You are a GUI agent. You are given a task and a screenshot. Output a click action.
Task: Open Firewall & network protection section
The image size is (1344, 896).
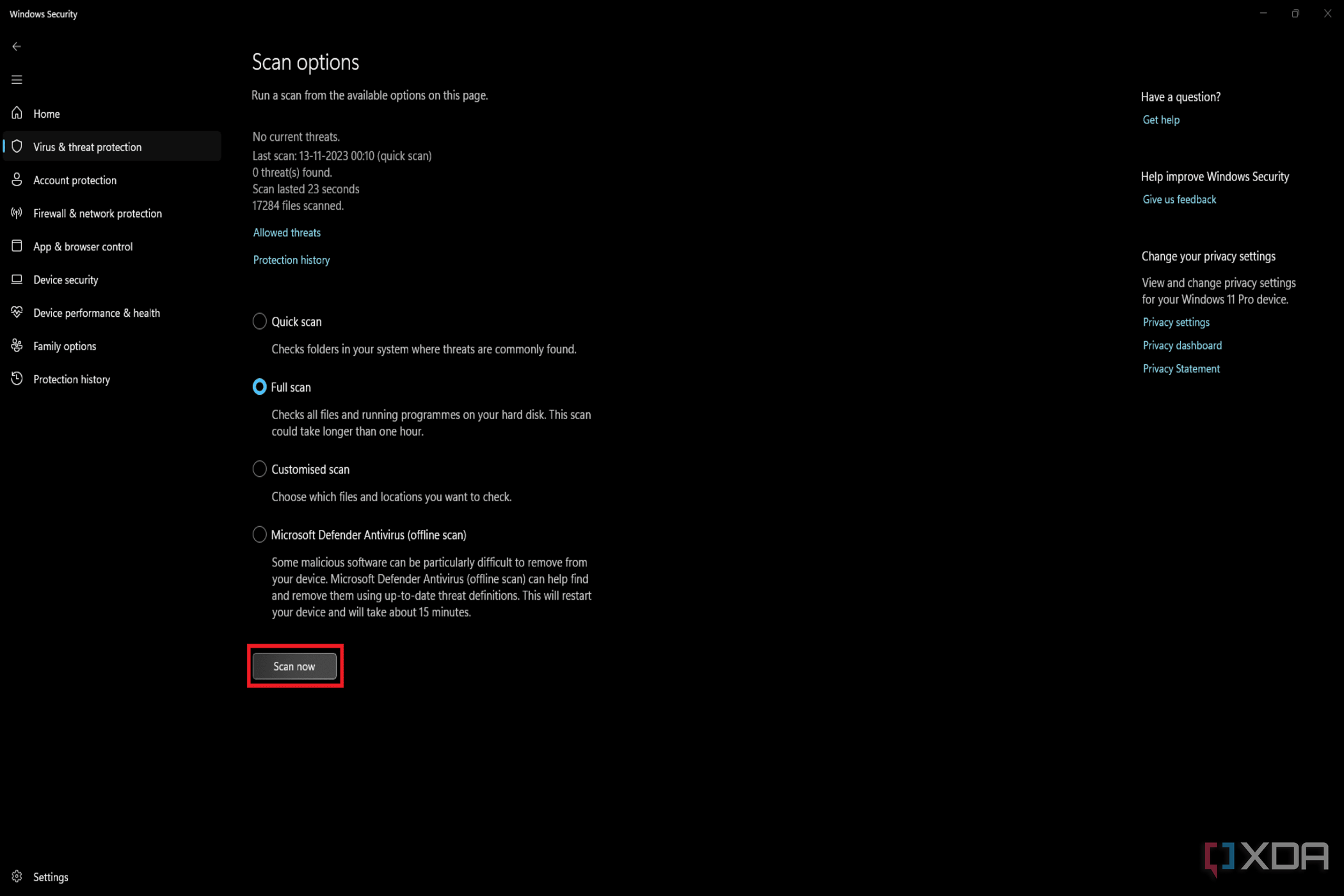click(97, 213)
